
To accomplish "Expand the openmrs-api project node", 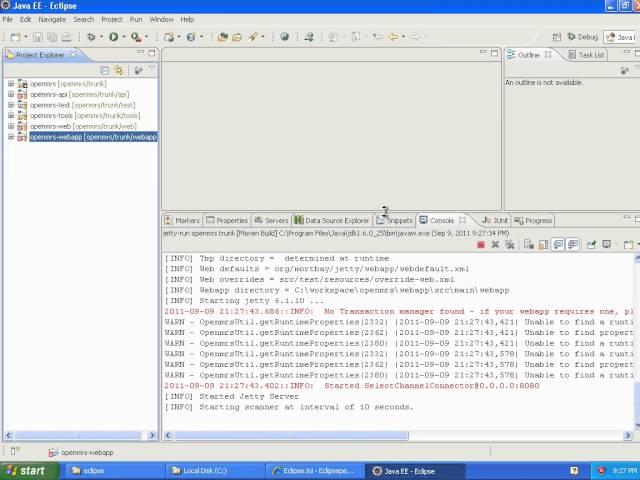I will pyautogui.click(x=11, y=94).
